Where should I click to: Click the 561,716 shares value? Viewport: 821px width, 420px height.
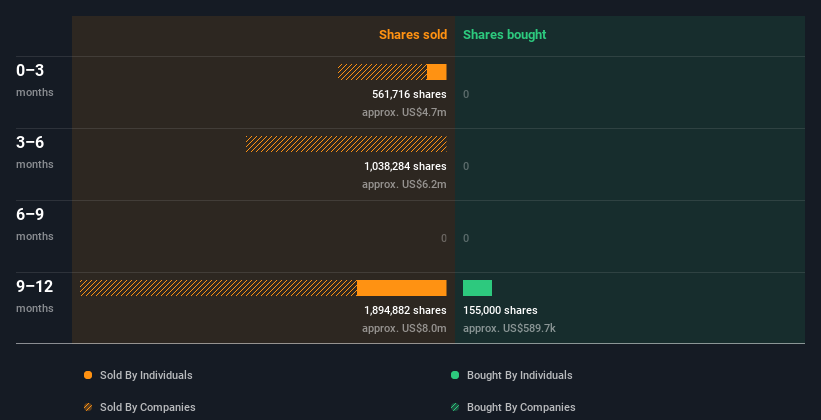409,94
